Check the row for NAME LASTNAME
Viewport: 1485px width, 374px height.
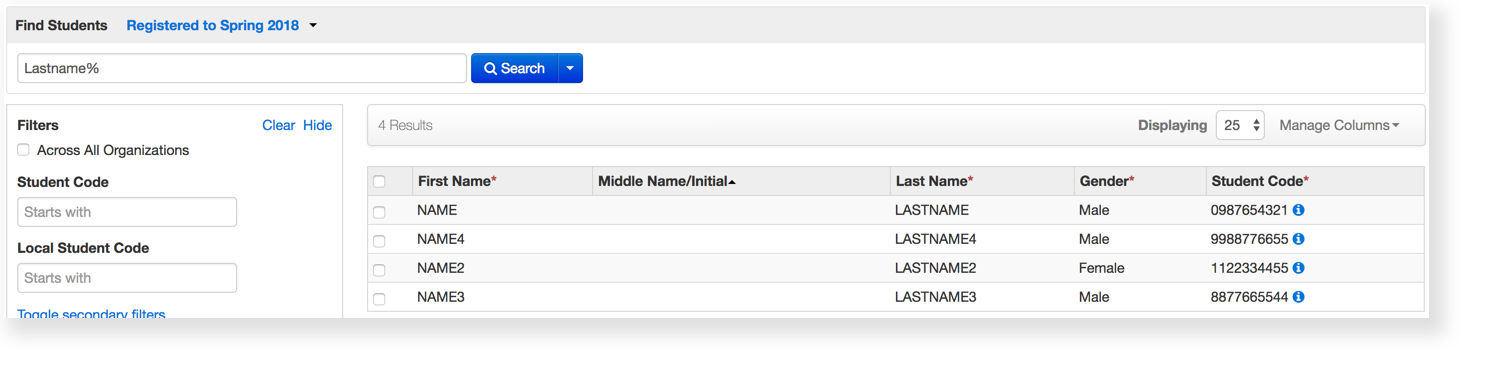tap(379, 211)
